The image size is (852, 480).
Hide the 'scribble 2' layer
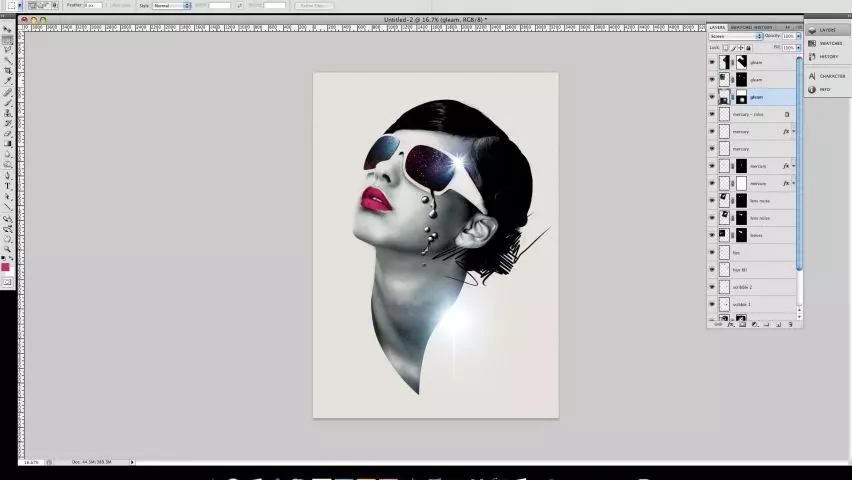pos(712,287)
